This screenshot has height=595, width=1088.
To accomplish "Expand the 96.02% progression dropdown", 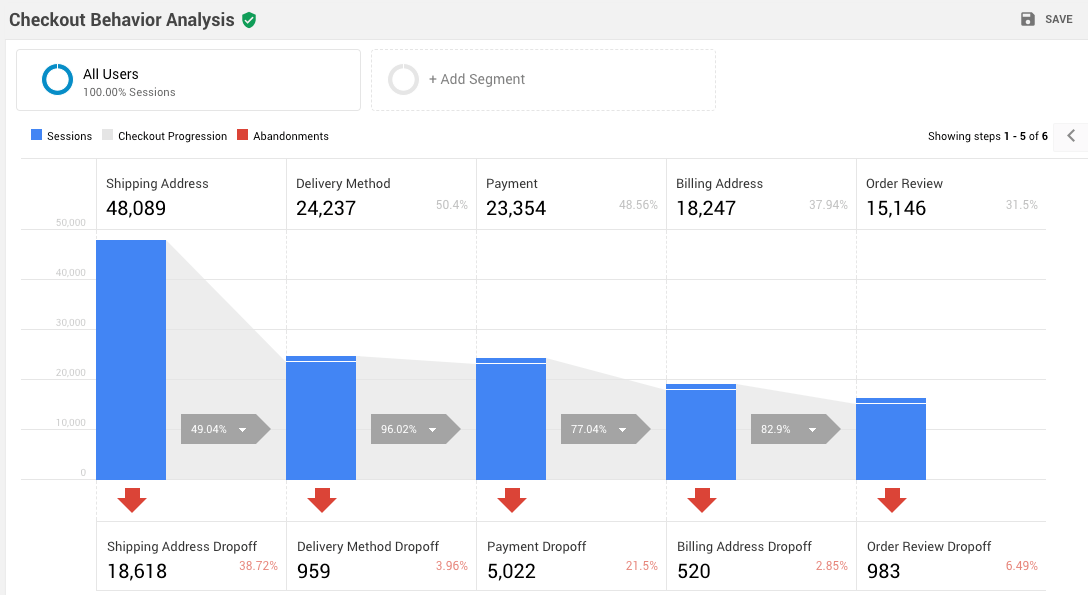I will pos(433,430).
